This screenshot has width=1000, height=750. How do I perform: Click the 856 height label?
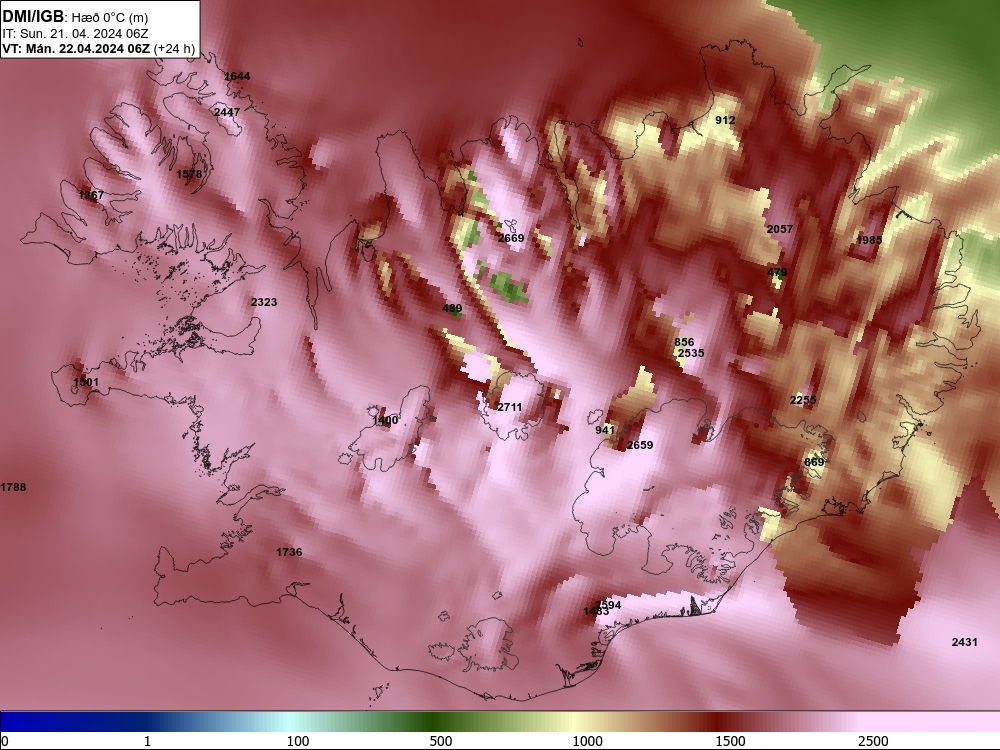(x=684, y=342)
